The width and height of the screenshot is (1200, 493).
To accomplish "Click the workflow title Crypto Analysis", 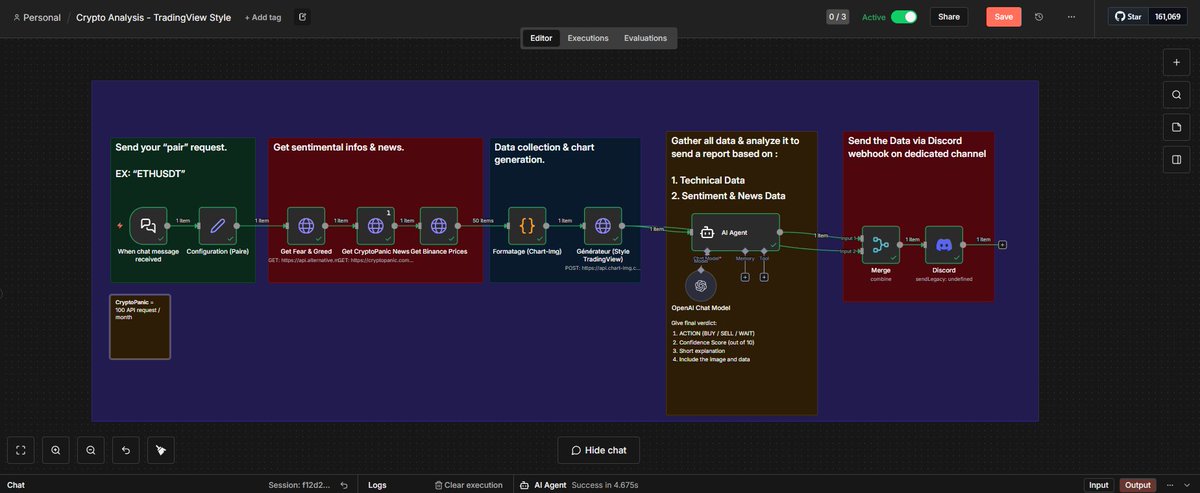I will click(154, 17).
